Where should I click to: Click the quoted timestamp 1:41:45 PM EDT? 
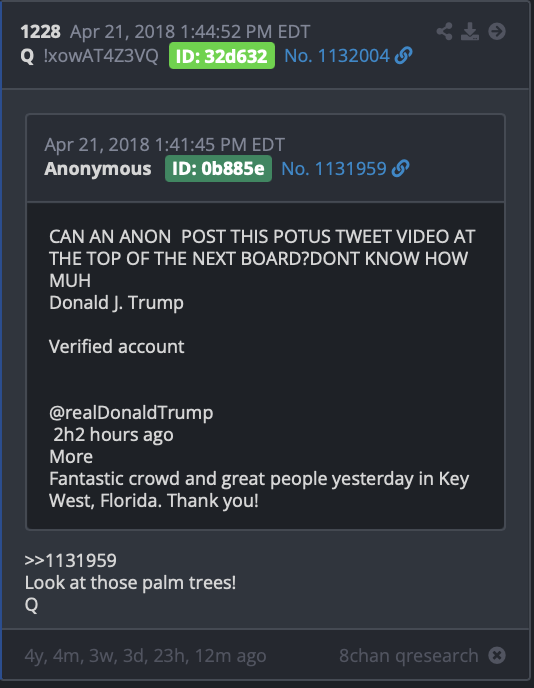(x=220, y=144)
